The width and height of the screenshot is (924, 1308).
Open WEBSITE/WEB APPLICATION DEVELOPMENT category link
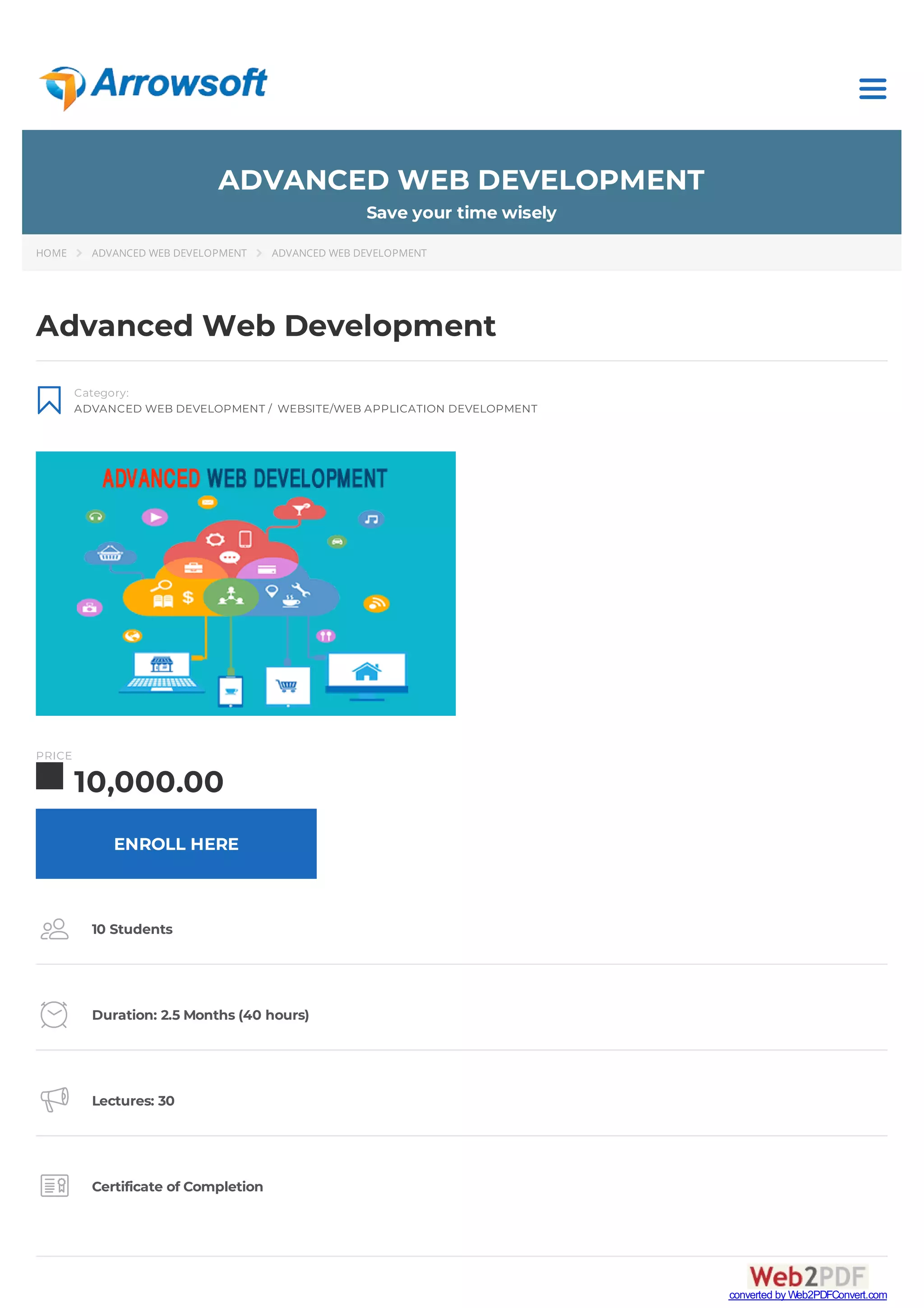[x=407, y=408]
